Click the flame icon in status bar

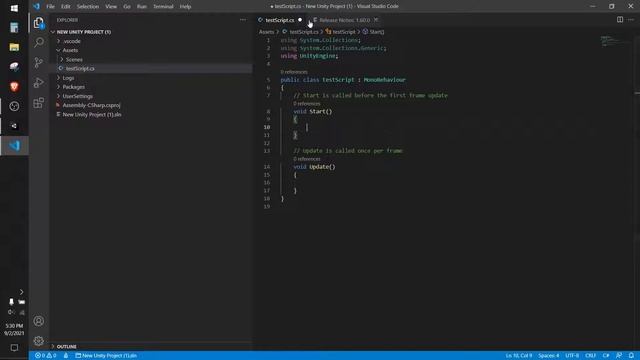[66, 356]
